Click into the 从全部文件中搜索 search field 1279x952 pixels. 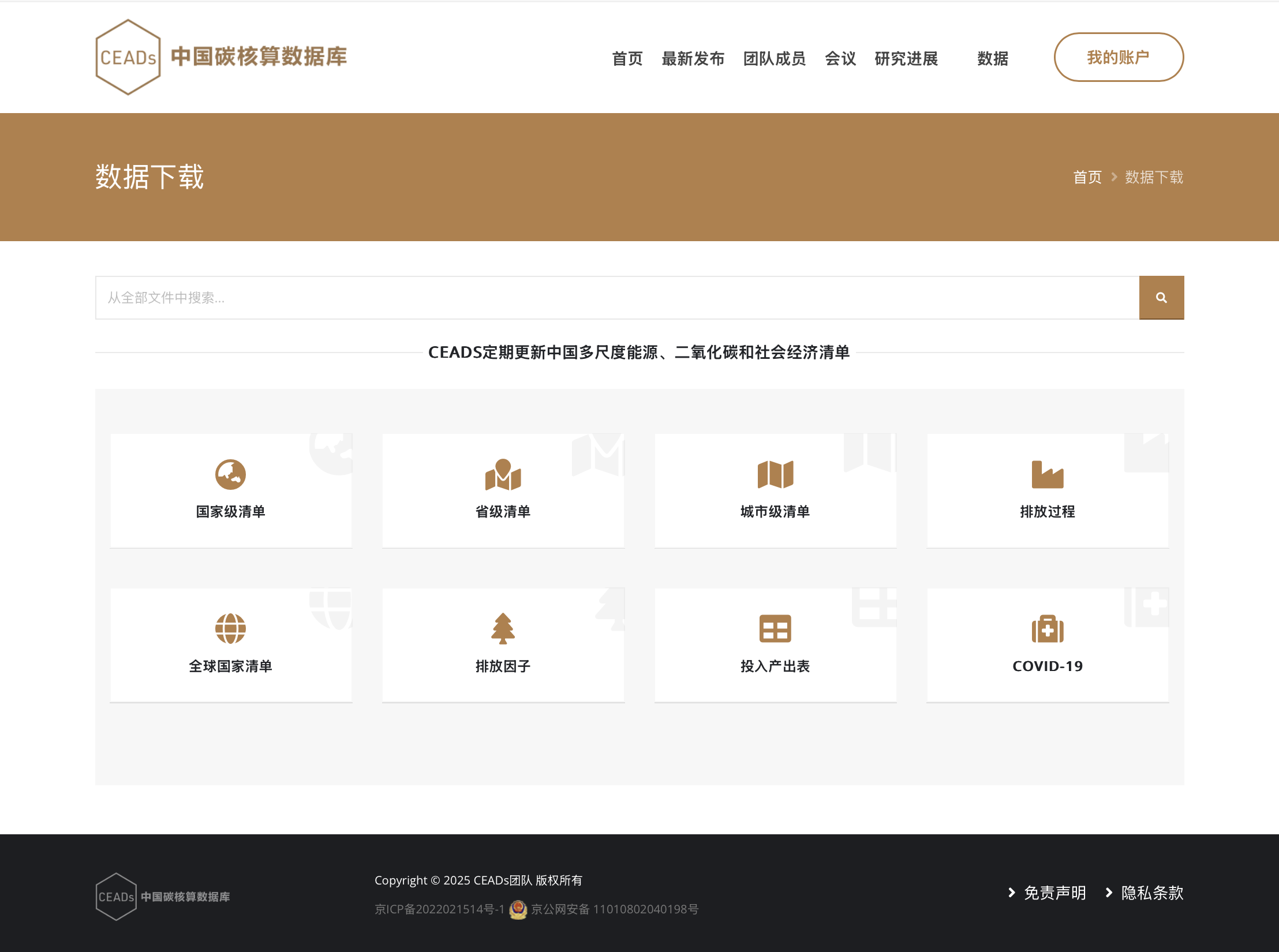[616, 298]
